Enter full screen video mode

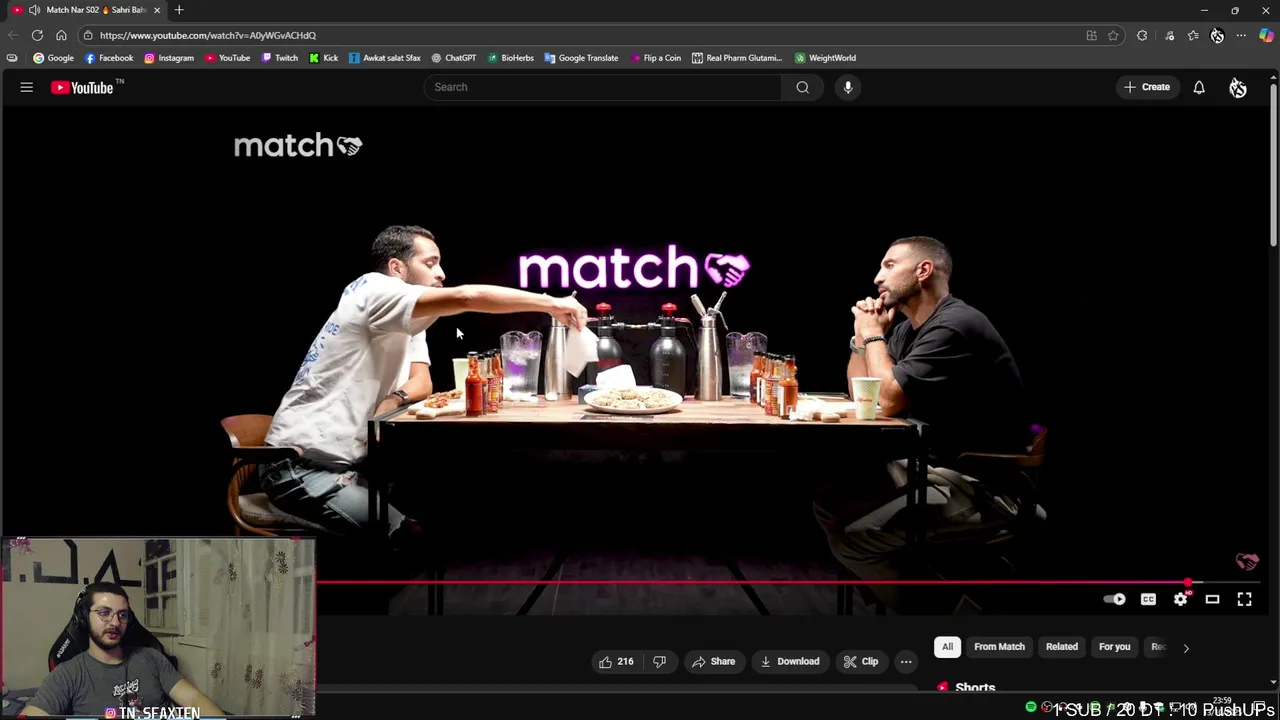pos(1244,599)
